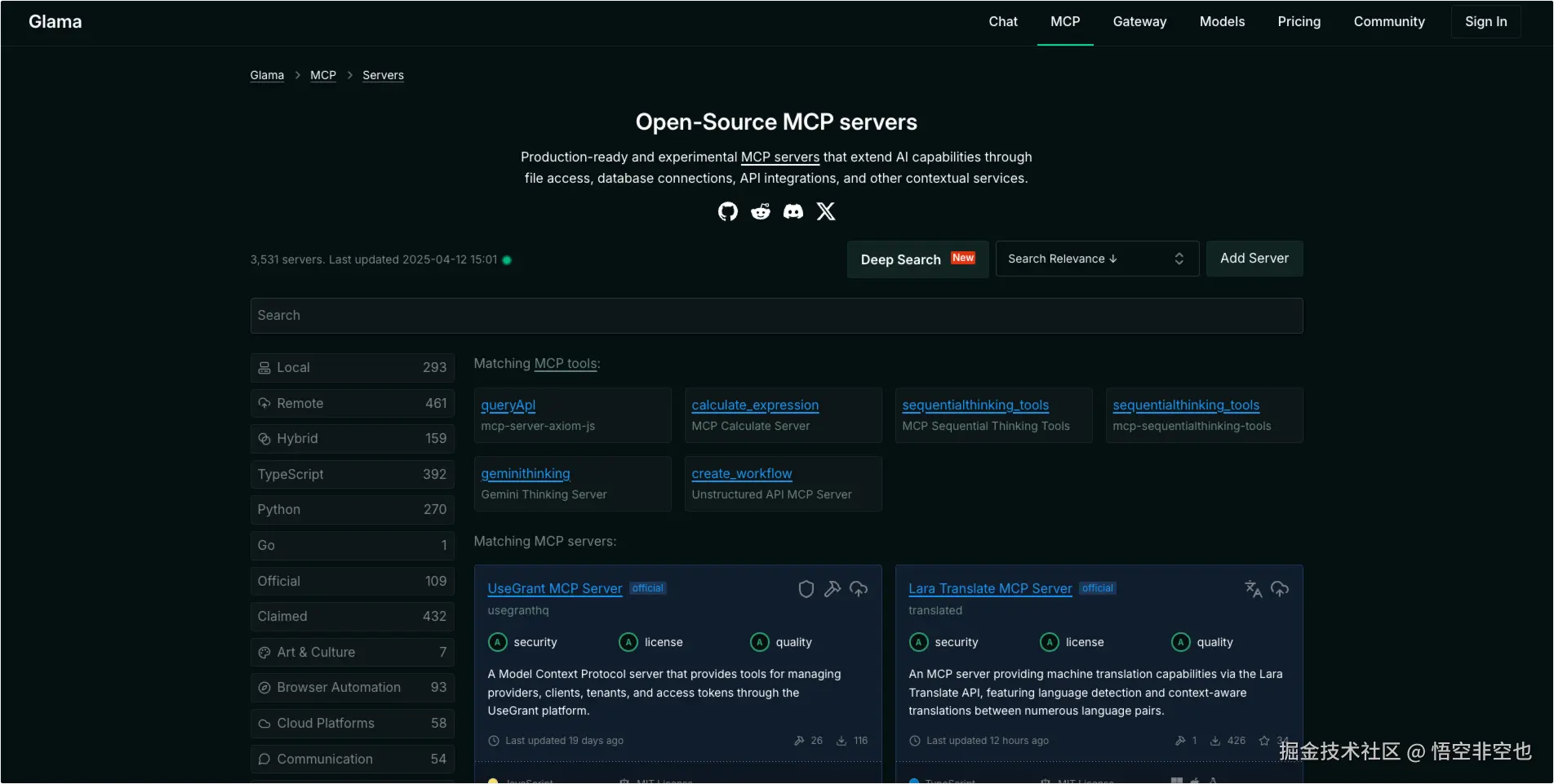Click the clock icon on Lara Translate card footer
The image size is (1554, 784).
(x=915, y=741)
